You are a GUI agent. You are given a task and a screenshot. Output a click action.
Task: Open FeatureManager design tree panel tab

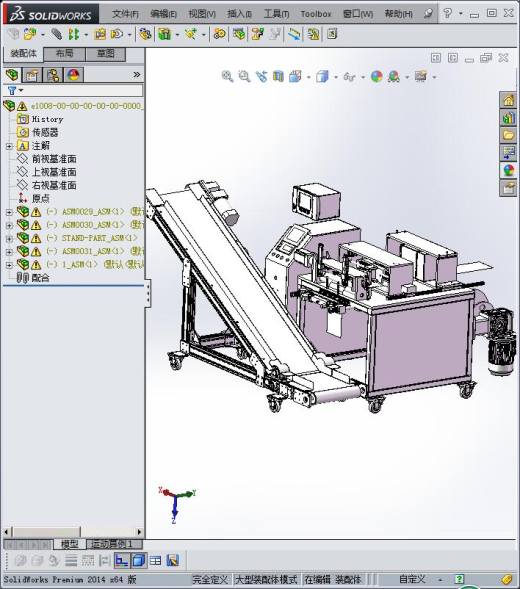pos(12,75)
